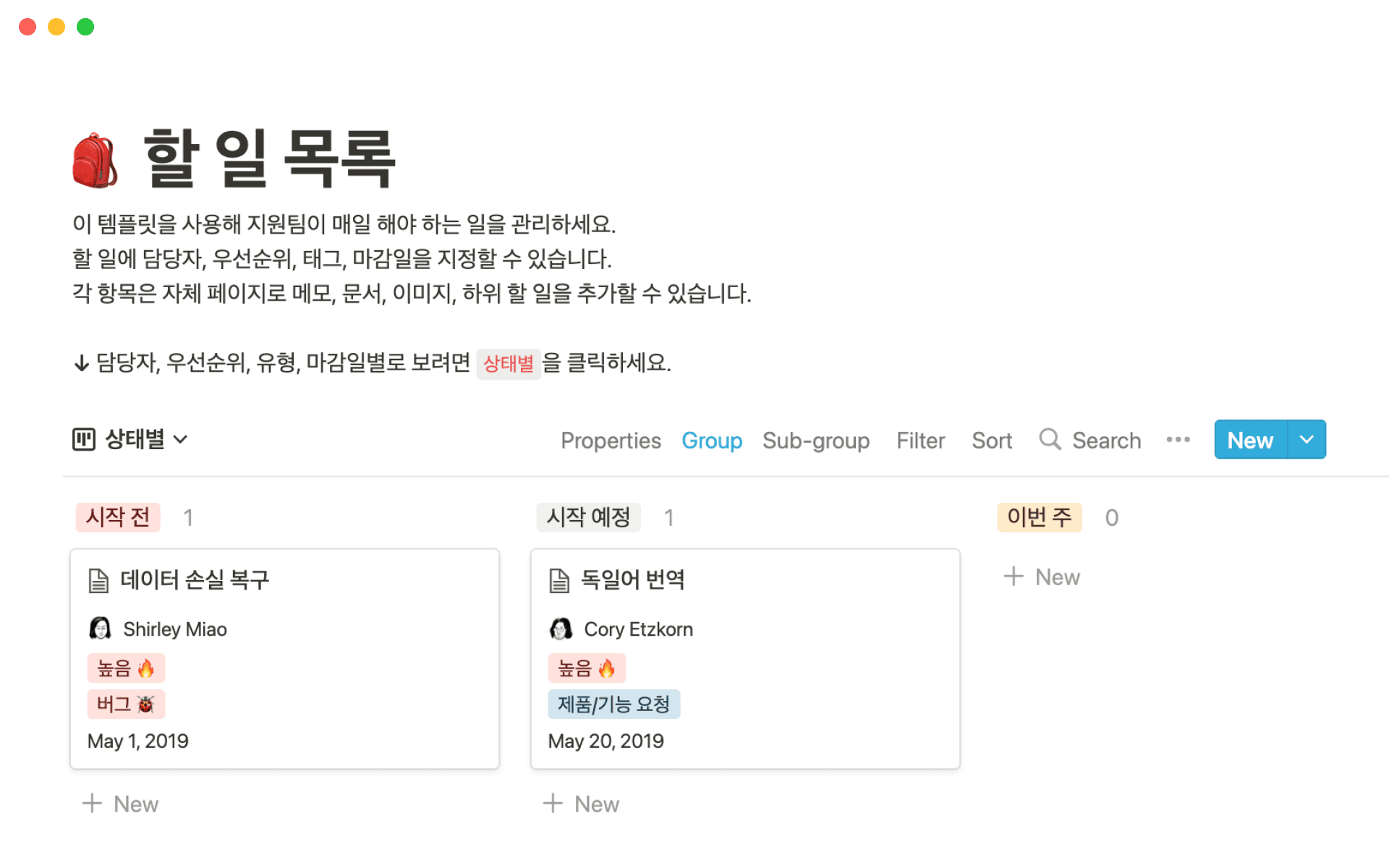Click Cory Etzkorn's avatar icon
Viewport: 1389px width, 868px height.
coord(560,628)
